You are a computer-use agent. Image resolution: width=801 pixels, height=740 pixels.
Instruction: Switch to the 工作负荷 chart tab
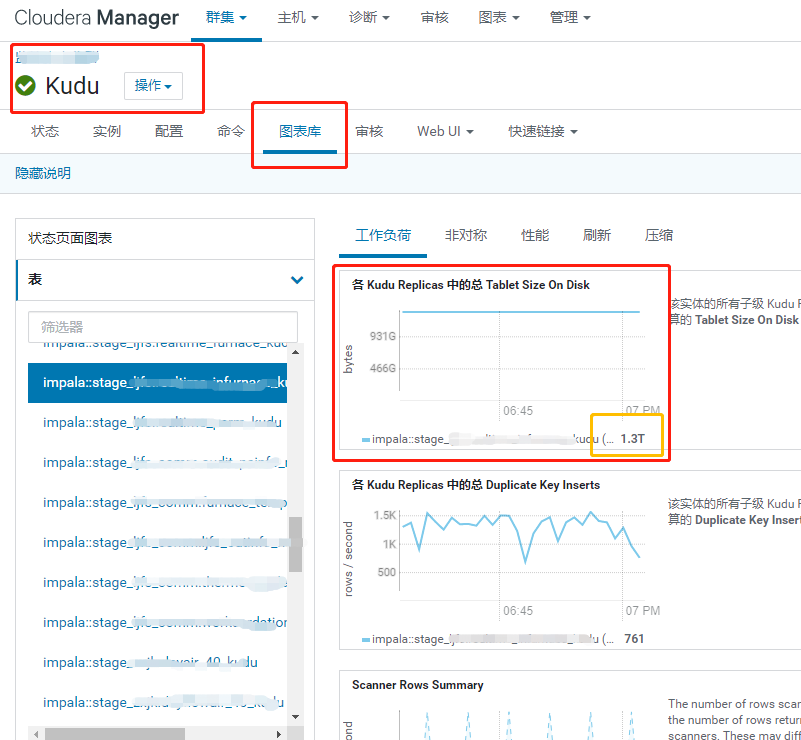(383, 235)
